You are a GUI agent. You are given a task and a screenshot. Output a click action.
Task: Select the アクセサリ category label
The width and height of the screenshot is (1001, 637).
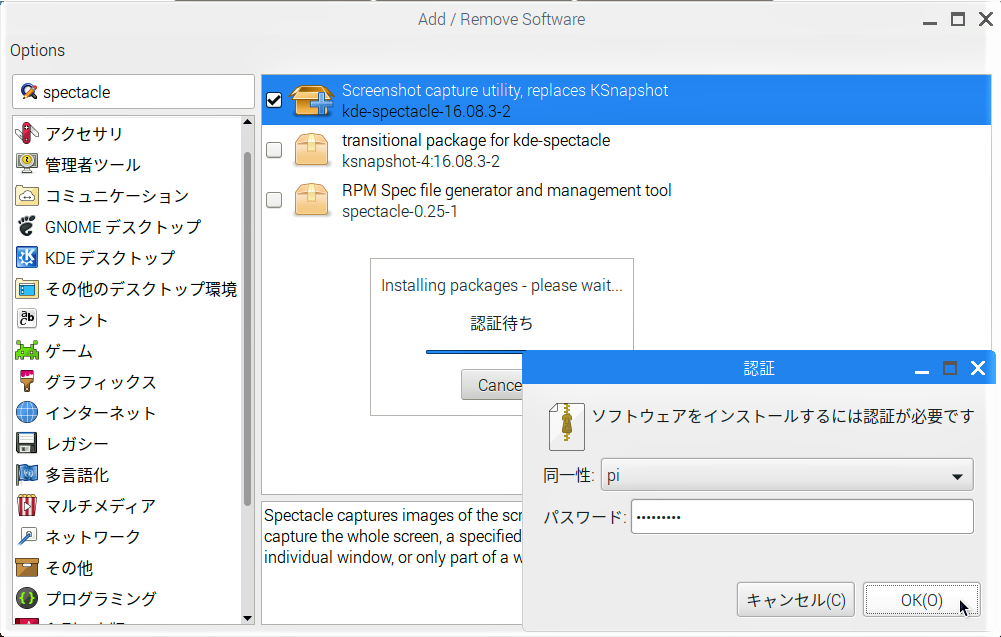(x=84, y=133)
